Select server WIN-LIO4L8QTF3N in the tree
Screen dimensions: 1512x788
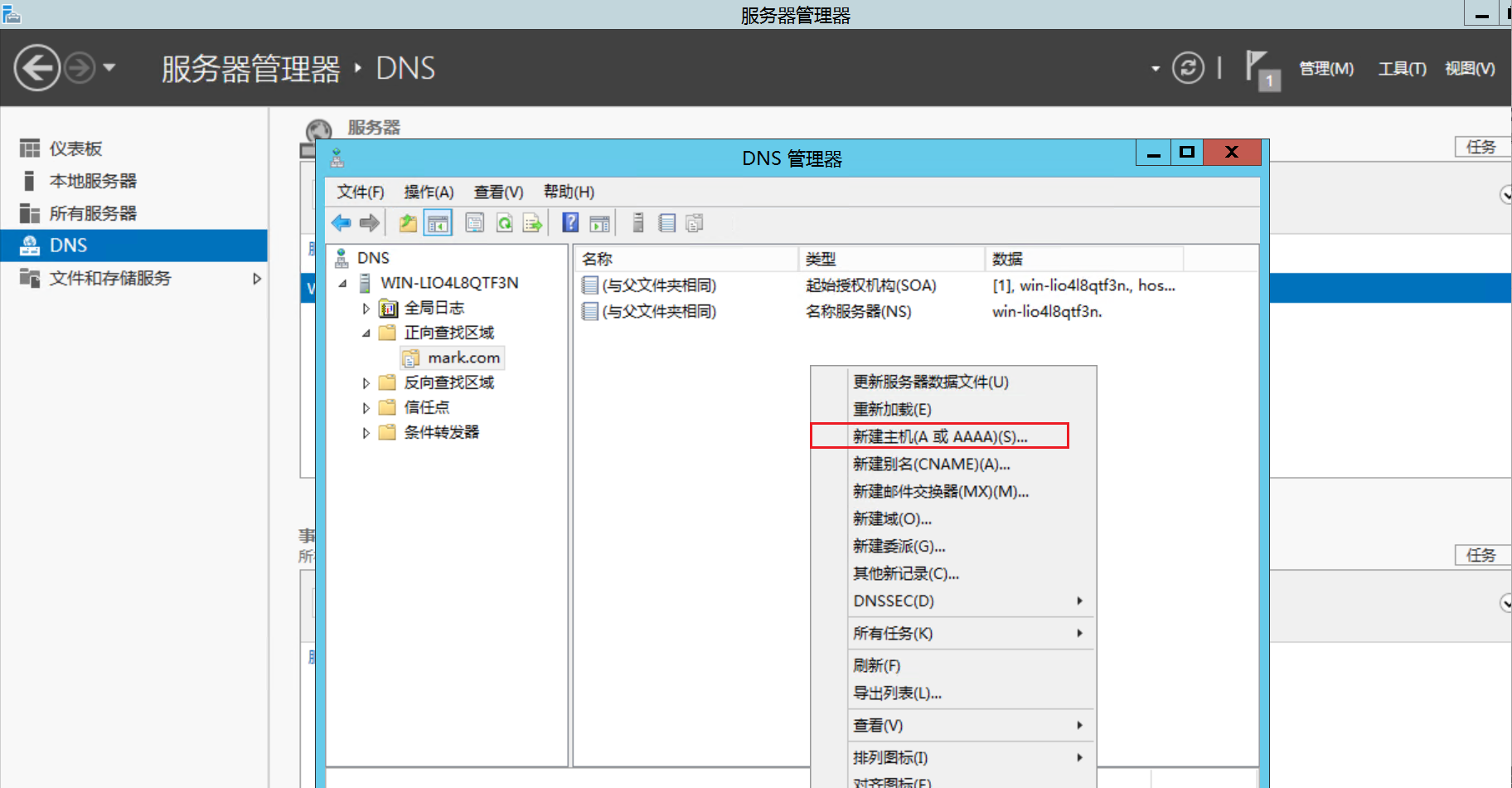[x=449, y=283]
